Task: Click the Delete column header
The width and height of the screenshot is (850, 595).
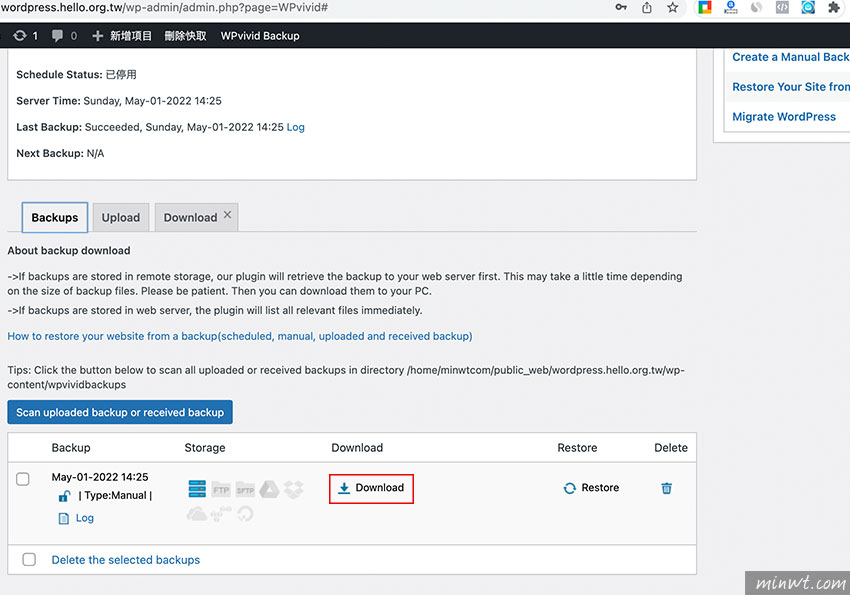Action: (671, 448)
